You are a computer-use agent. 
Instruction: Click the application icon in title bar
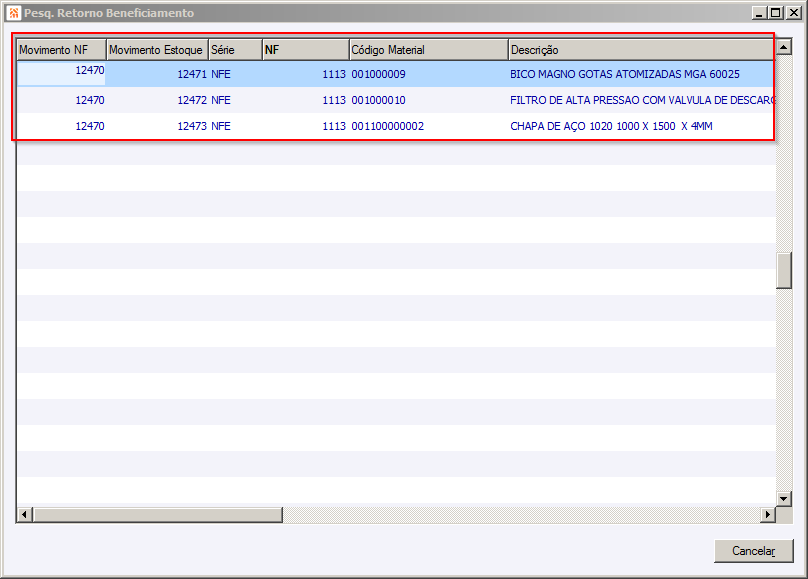pos(14,13)
